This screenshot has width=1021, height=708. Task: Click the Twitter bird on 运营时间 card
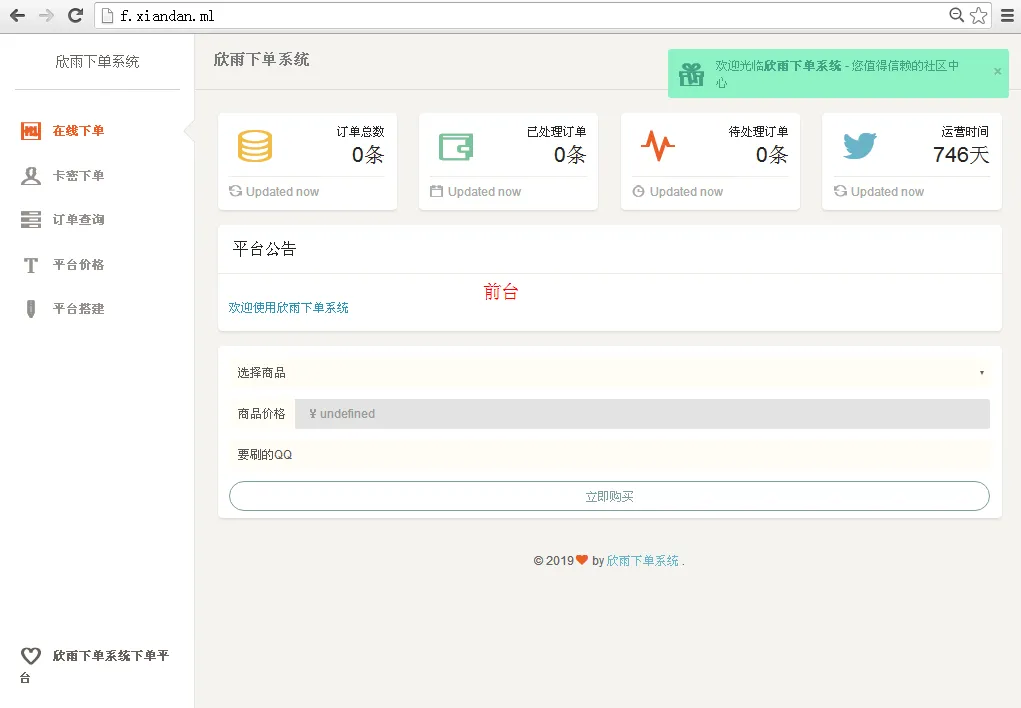pos(858,146)
